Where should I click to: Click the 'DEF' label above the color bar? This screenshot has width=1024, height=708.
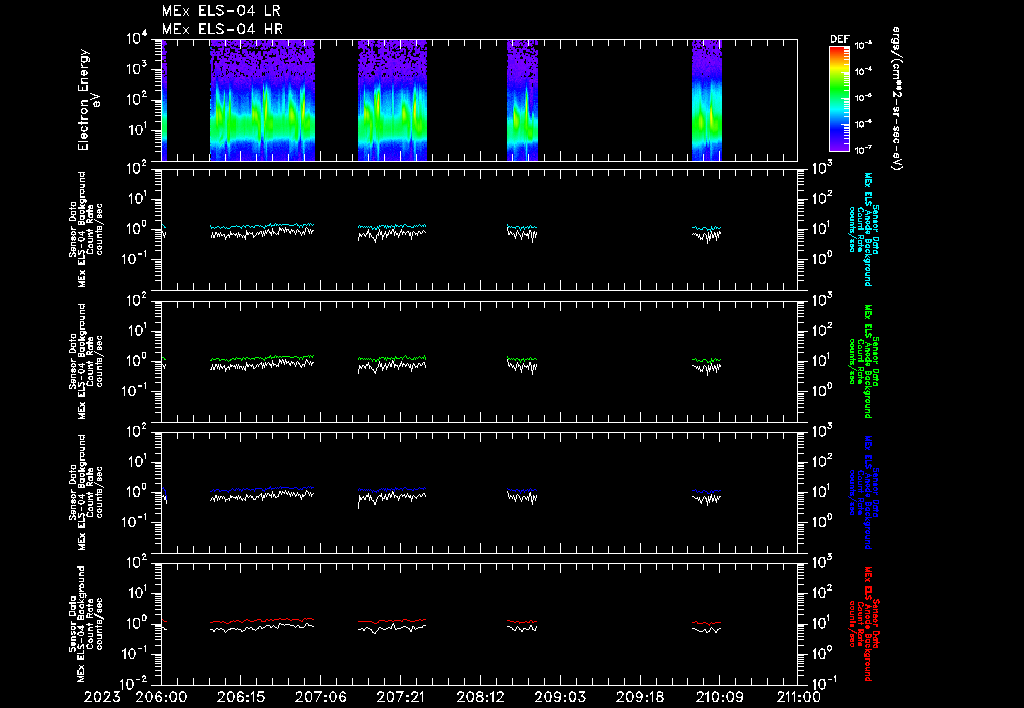[x=840, y=39]
